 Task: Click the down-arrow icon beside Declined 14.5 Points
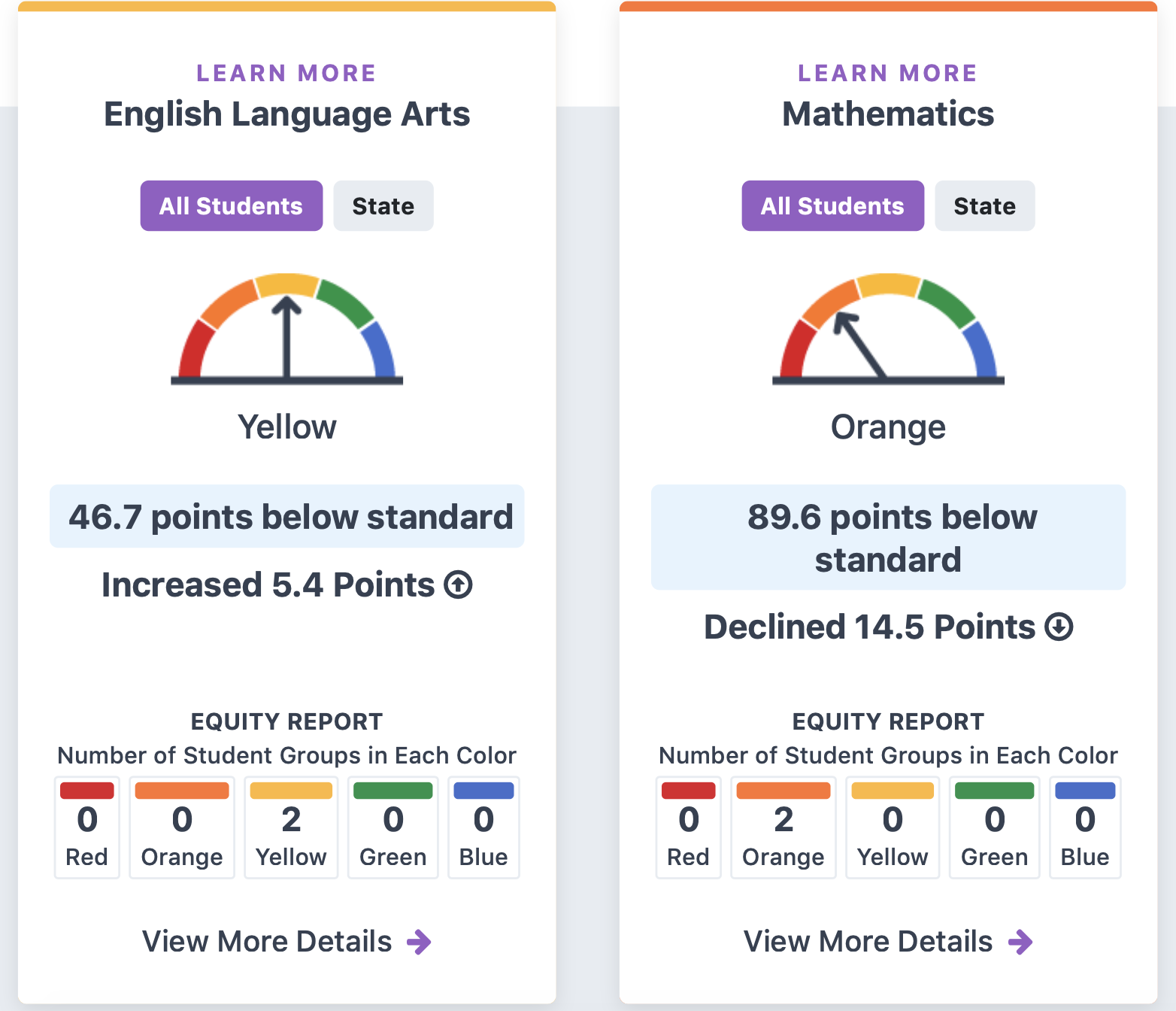(x=1059, y=627)
